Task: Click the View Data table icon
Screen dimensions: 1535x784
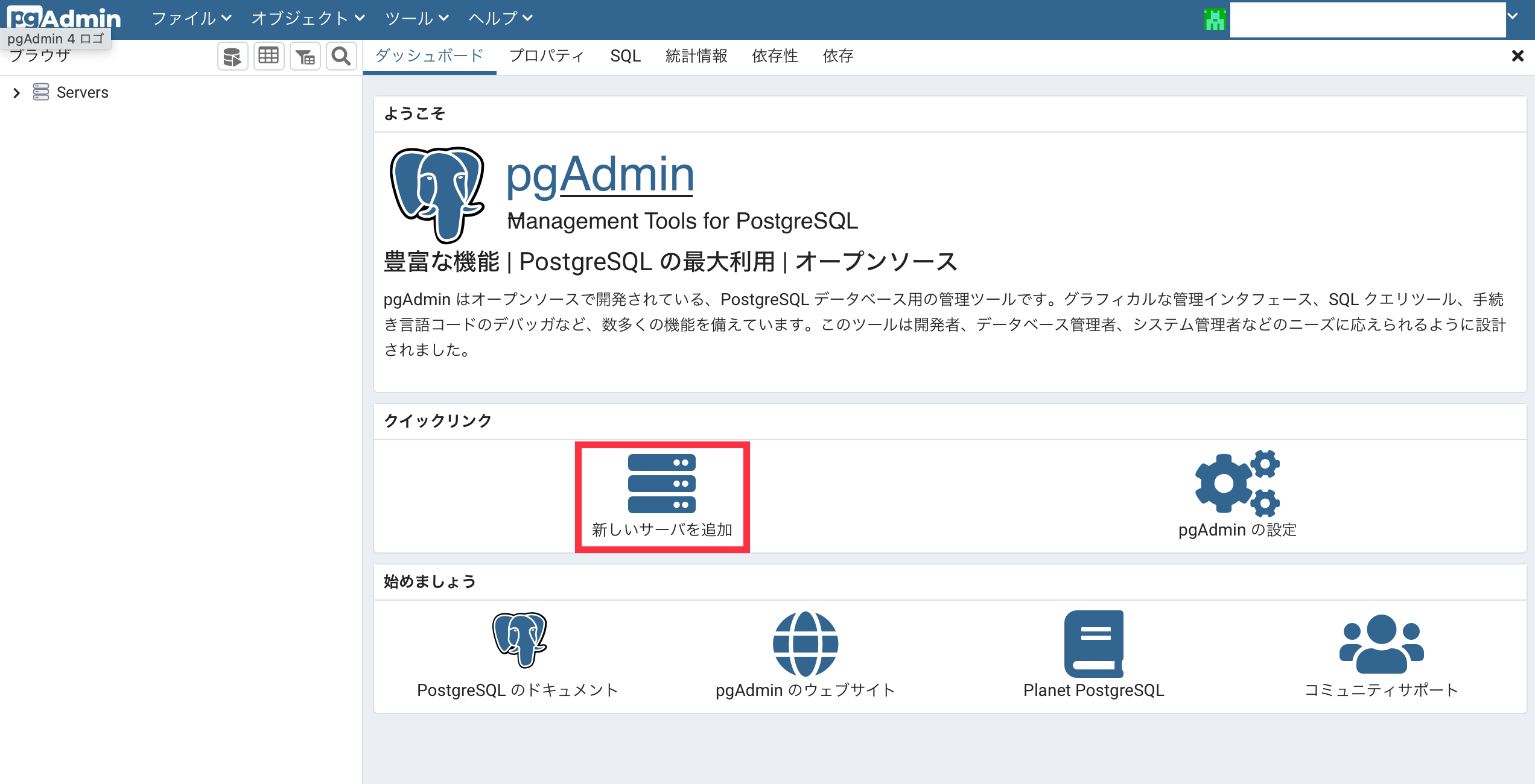Action: click(269, 57)
